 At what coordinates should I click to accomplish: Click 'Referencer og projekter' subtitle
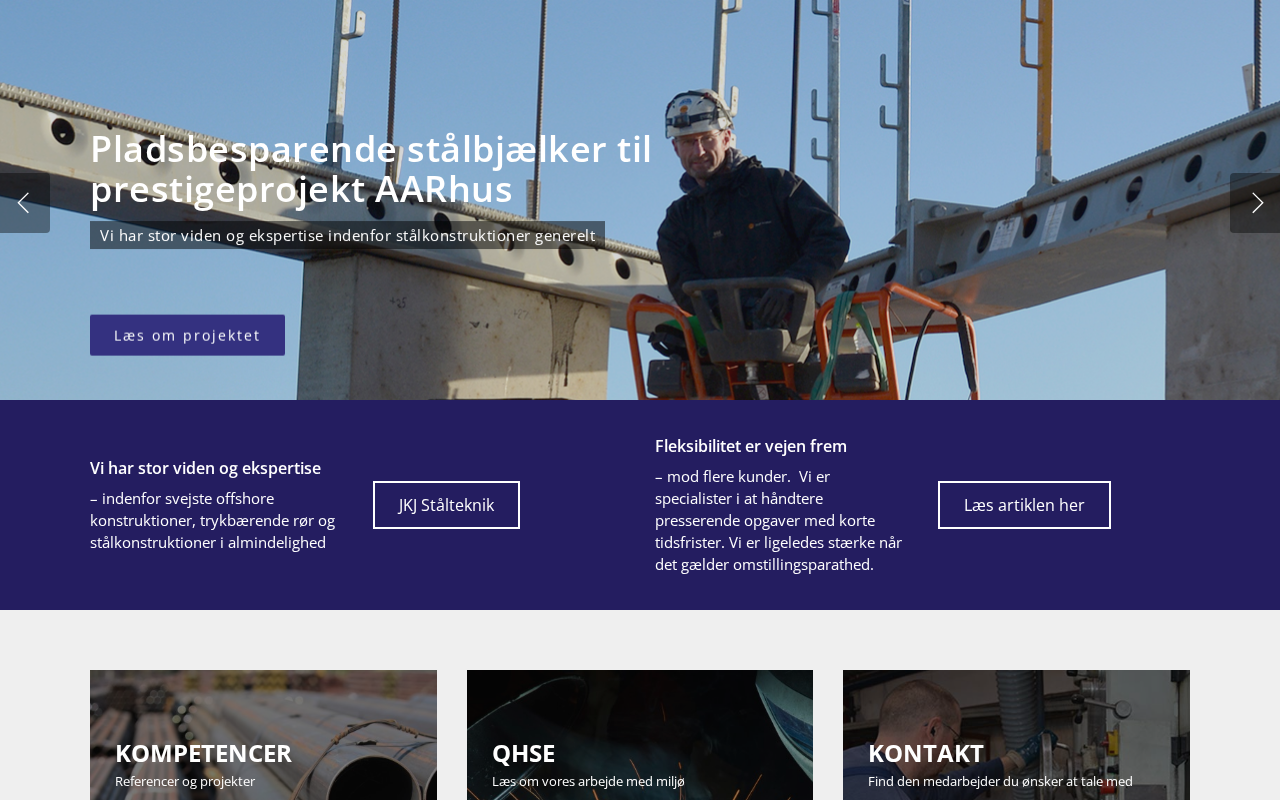[185, 781]
